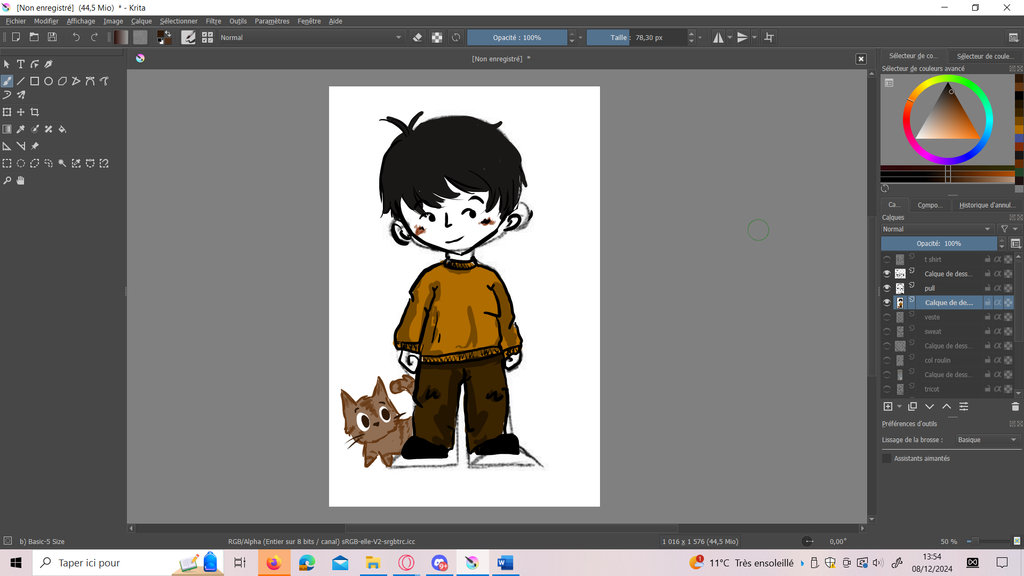The image size is (1024, 576).
Task: Delete layer with the trash icon
Action: pyautogui.click(x=1015, y=407)
